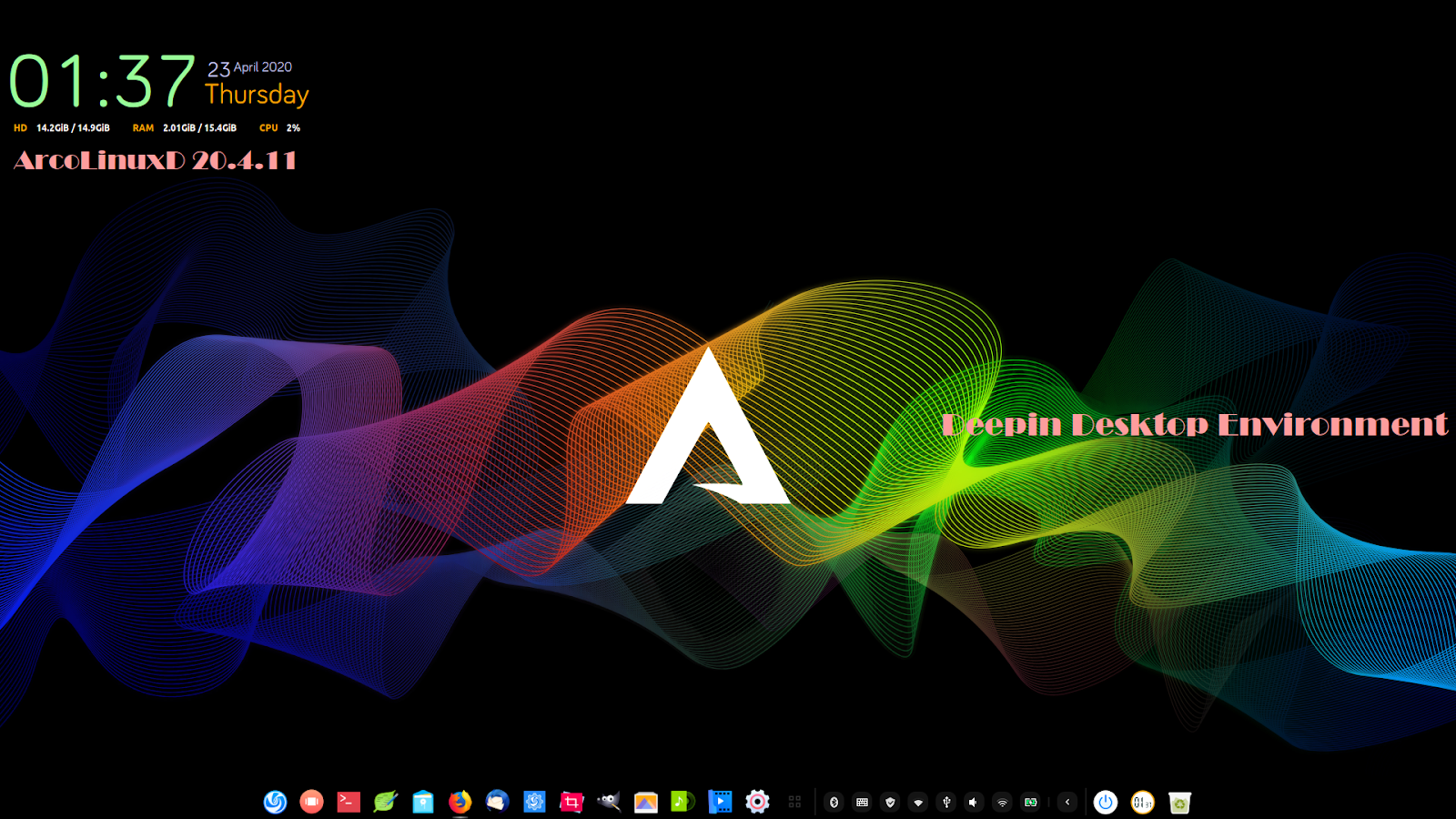Open Thunderbird mail client
Image resolution: width=1456 pixels, height=819 pixels.
click(x=497, y=802)
